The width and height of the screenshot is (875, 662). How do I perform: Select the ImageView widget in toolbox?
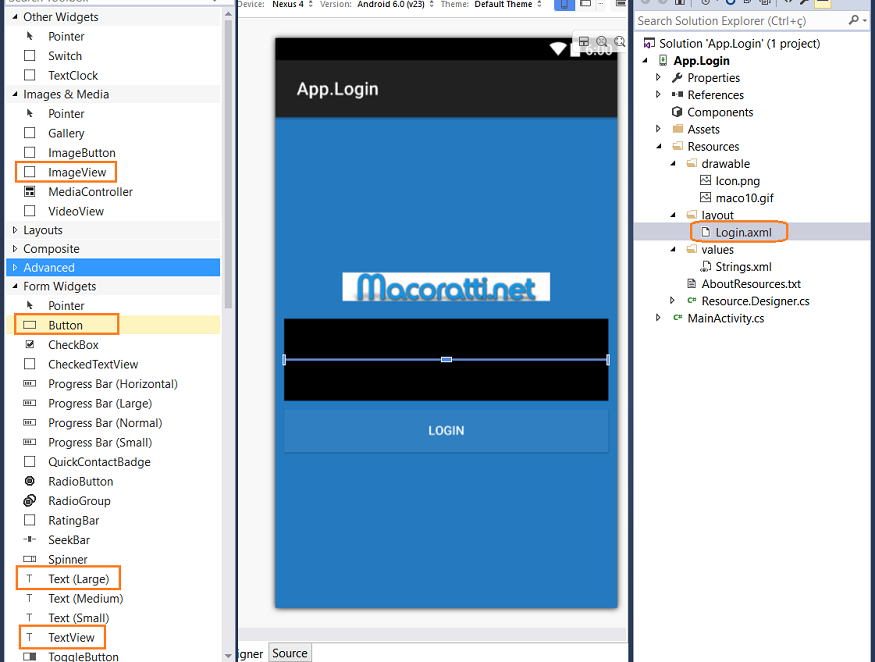point(76,172)
